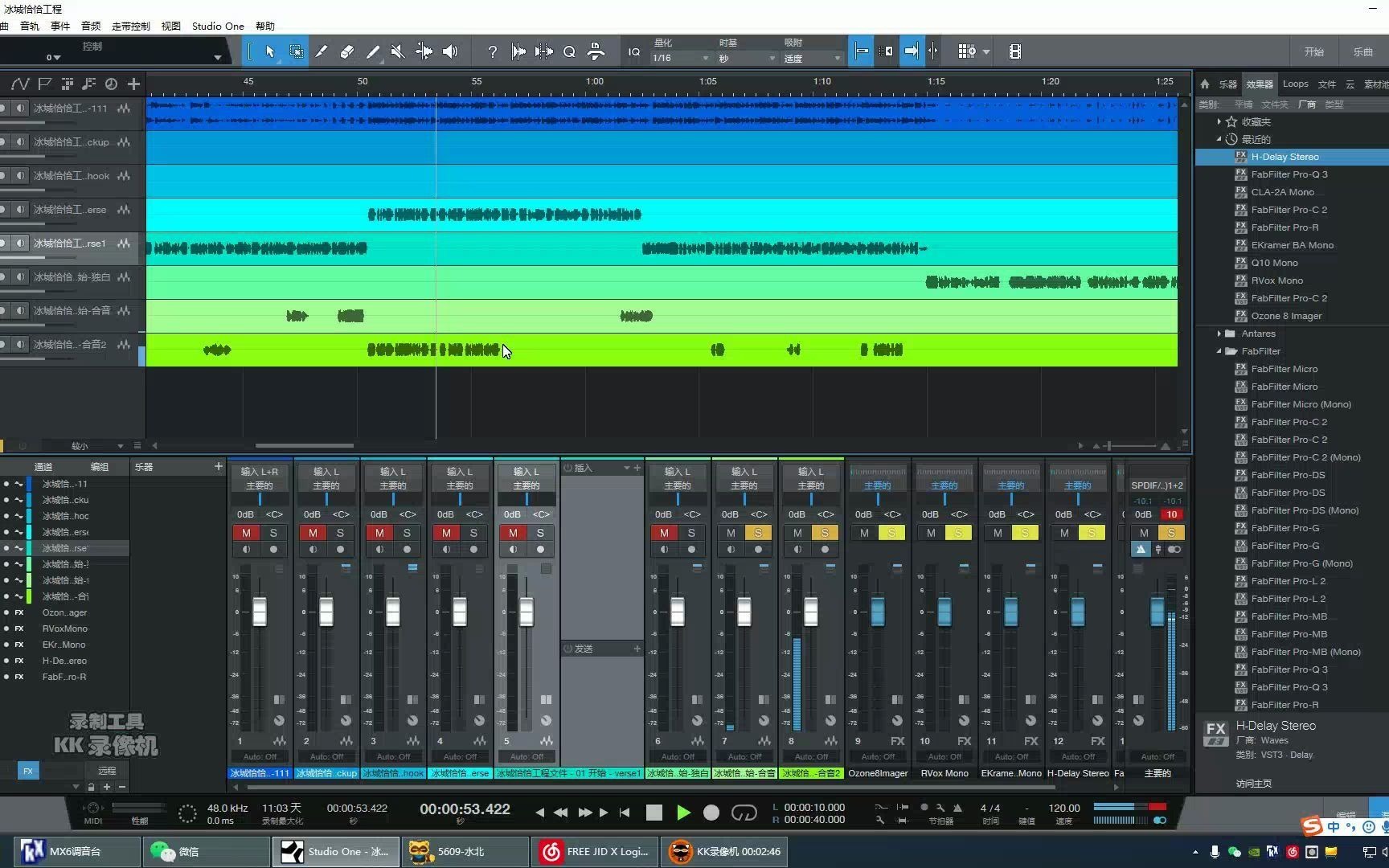This screenshot has height=868, width=1389.
Task: Click the tempo value 120.00
Action: pos(1064,808)
